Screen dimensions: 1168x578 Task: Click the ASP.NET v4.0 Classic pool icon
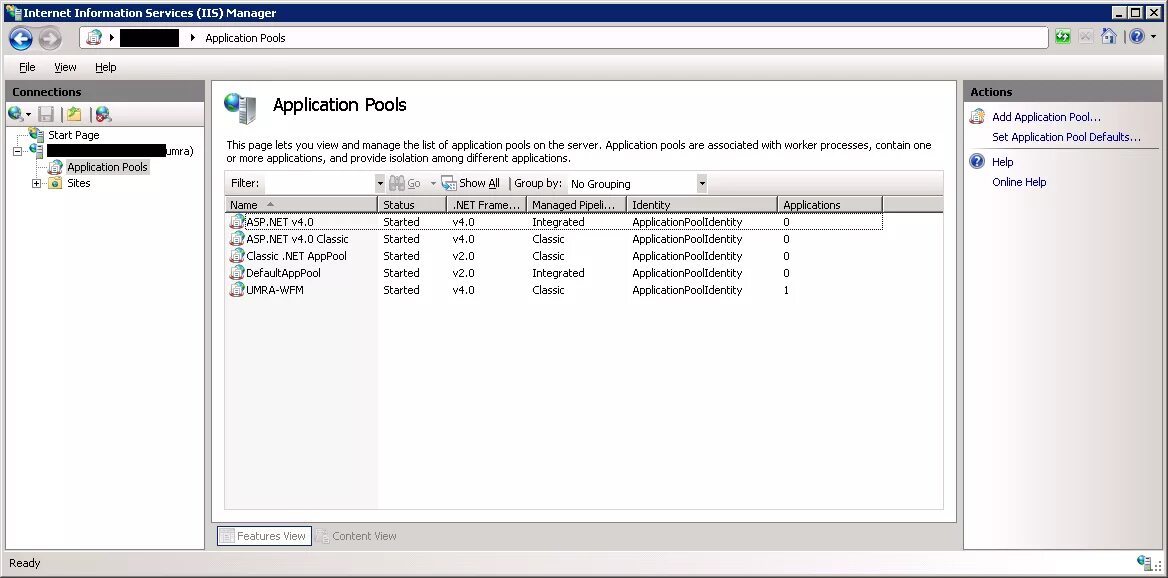[237, 238]
